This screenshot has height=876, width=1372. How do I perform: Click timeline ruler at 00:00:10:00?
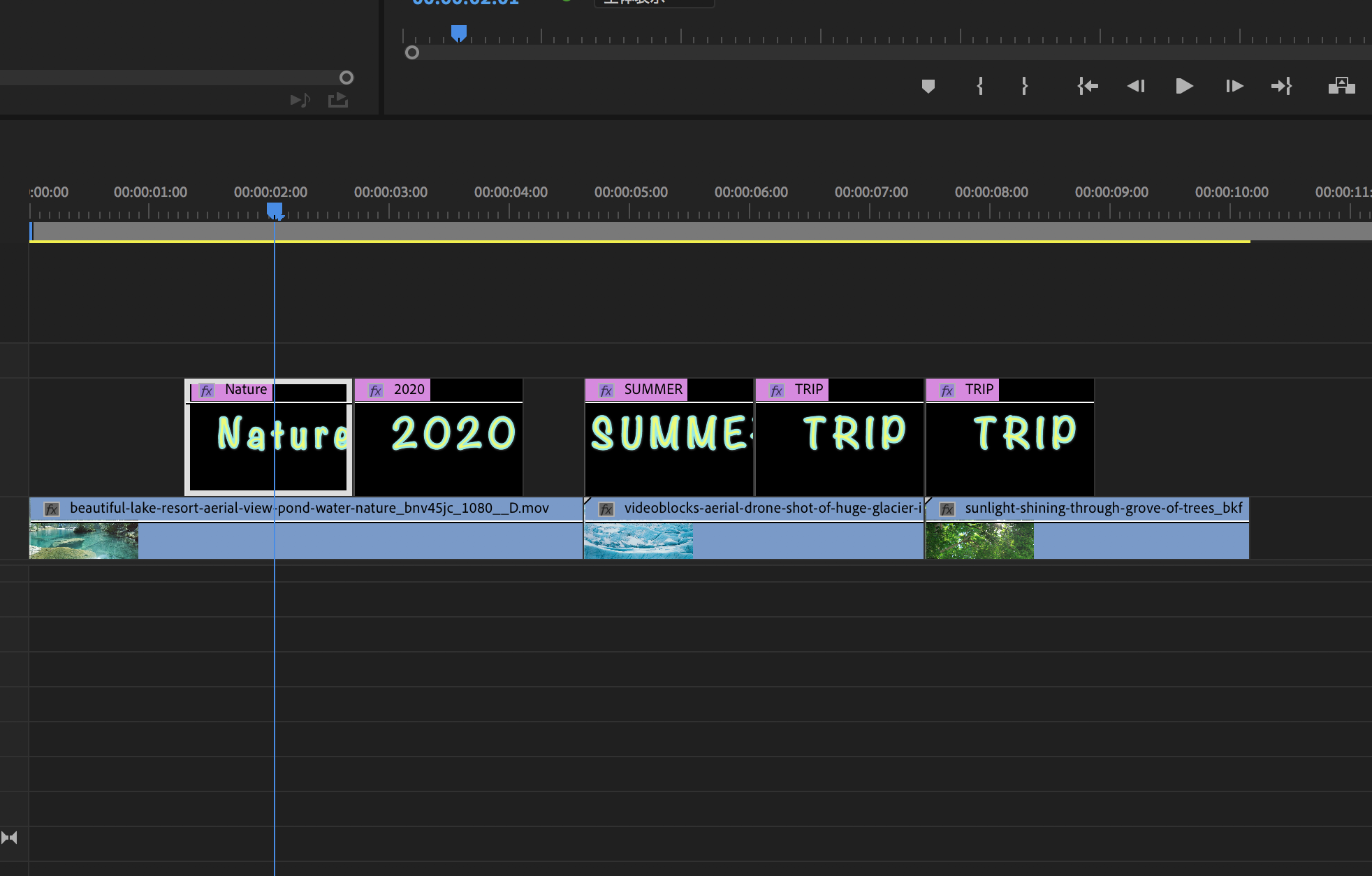coord(1232,192)
